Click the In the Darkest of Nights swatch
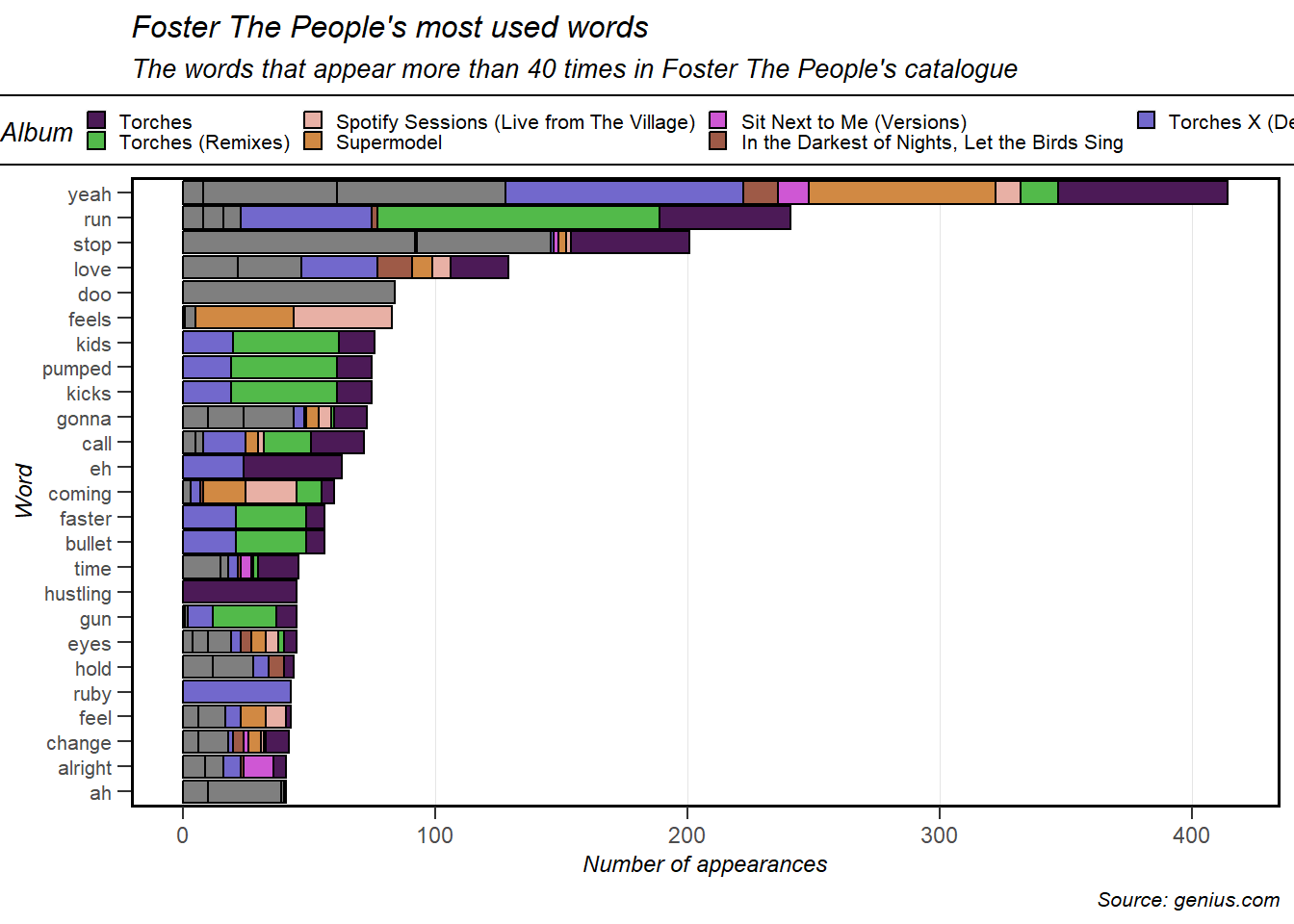The width and height of the screenshot is (1294, 924). tap(718, 141)
